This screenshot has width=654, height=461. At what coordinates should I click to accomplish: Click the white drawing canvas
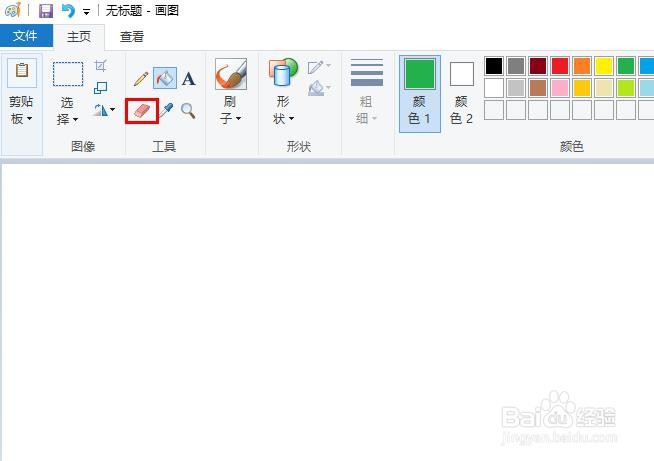click(x=328, y=312)
